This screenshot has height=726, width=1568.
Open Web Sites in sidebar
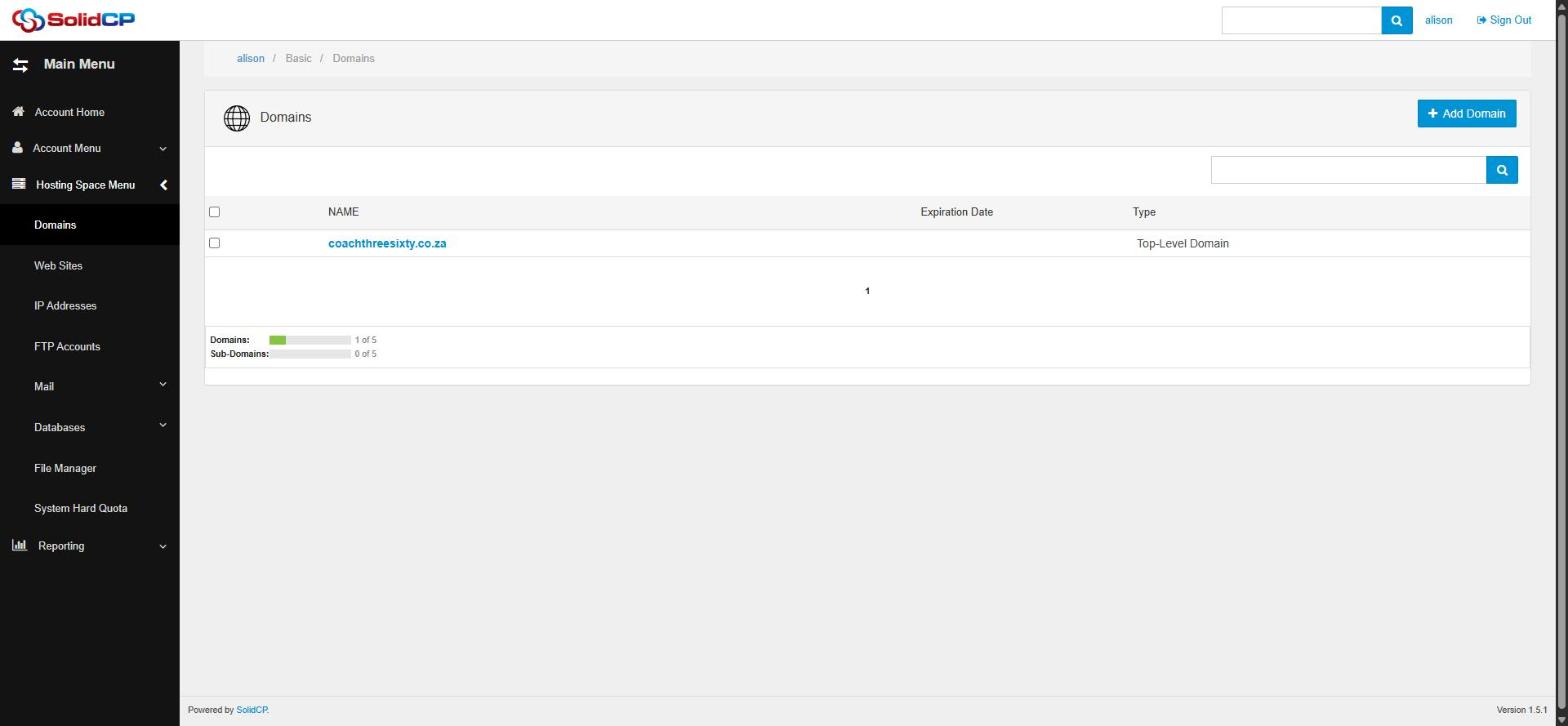[58, 266]
